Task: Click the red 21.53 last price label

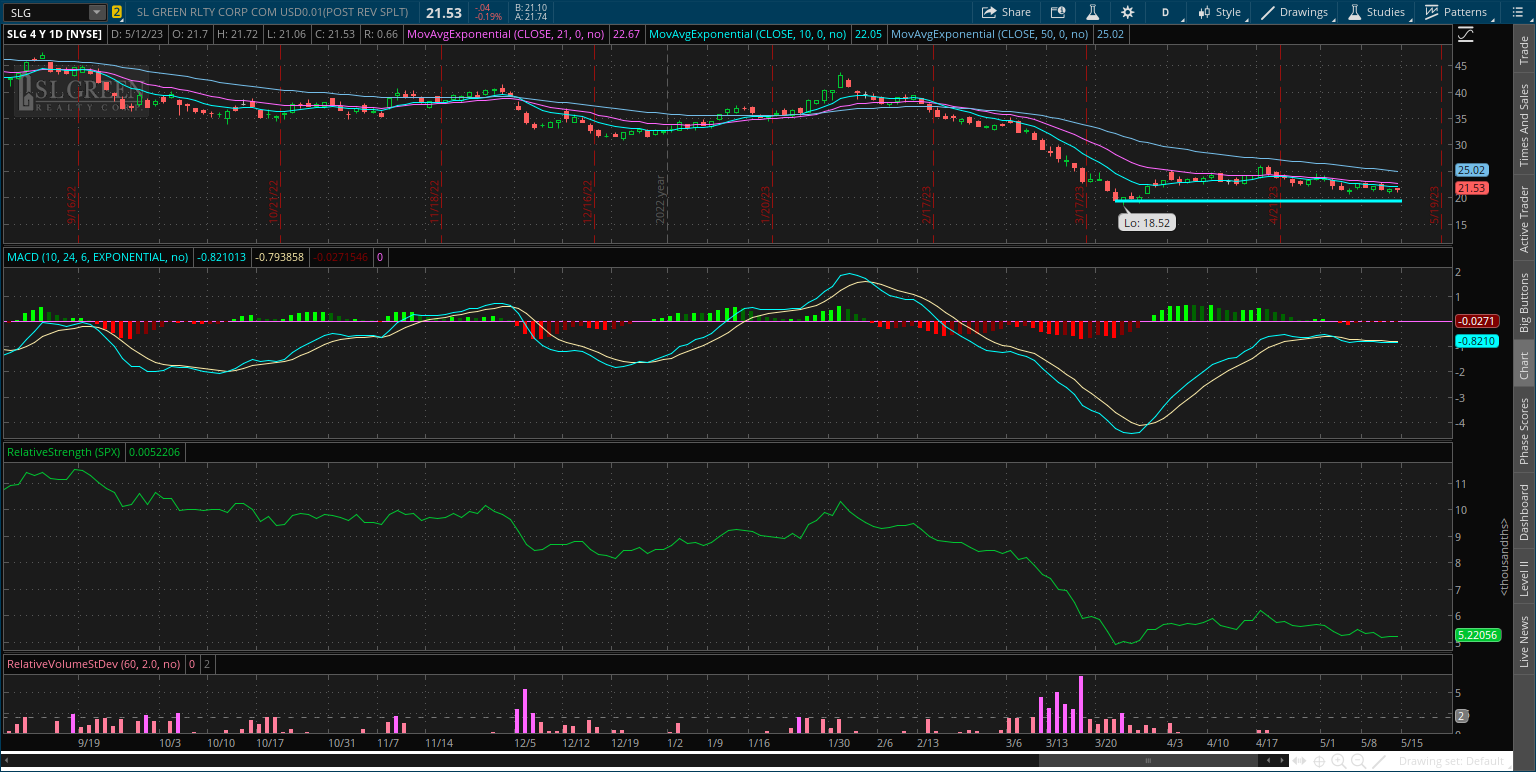Action: click(x=1472, y=188)
